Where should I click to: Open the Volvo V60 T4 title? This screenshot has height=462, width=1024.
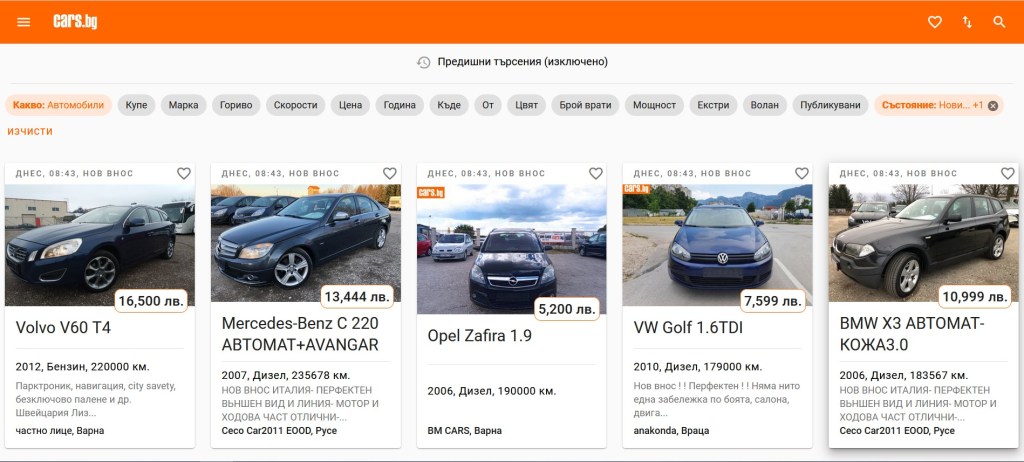[x=63, y=327]
